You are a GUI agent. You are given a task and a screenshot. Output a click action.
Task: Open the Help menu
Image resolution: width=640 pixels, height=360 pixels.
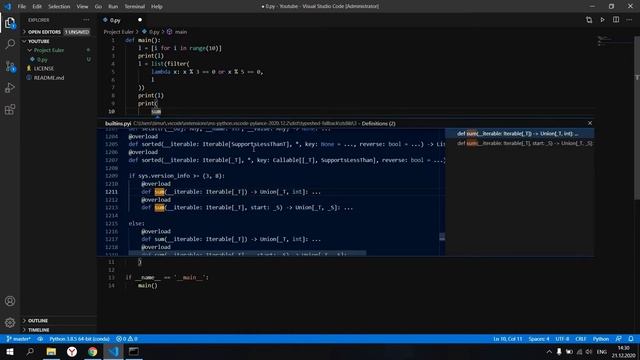click(157, 6)
